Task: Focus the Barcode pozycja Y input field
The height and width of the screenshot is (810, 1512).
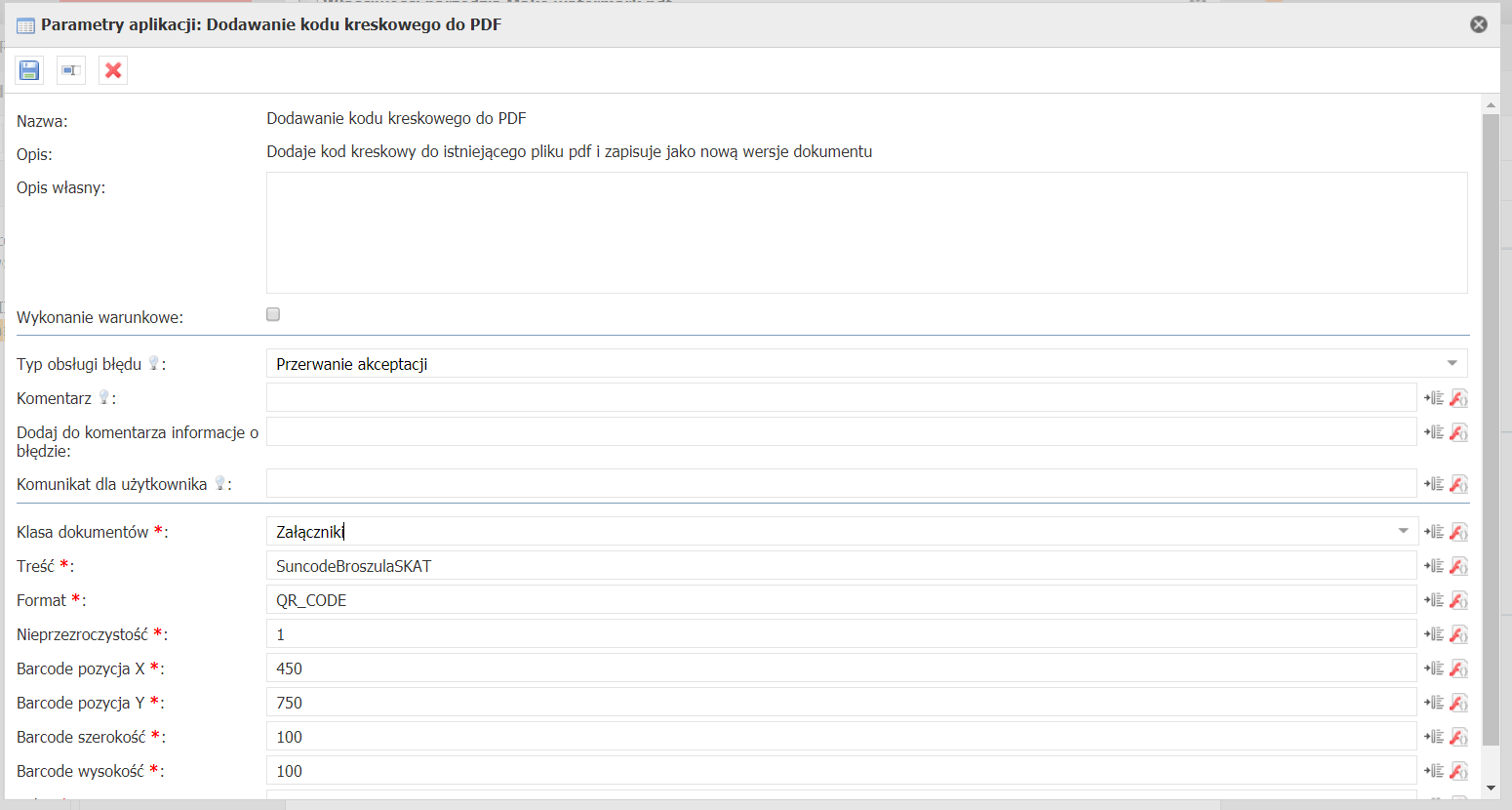Action: [841, 703]
